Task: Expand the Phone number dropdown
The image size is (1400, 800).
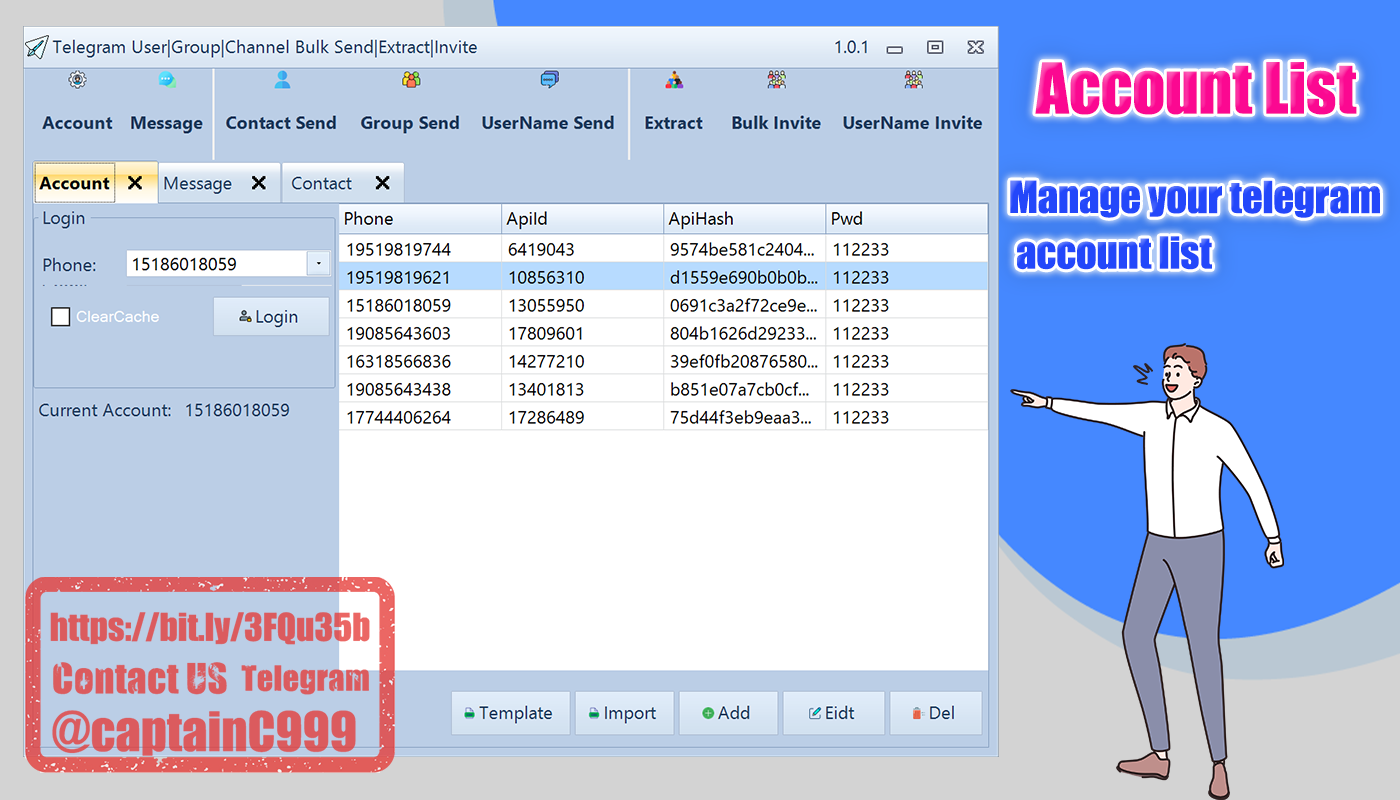Action: (x=318, y=264)
